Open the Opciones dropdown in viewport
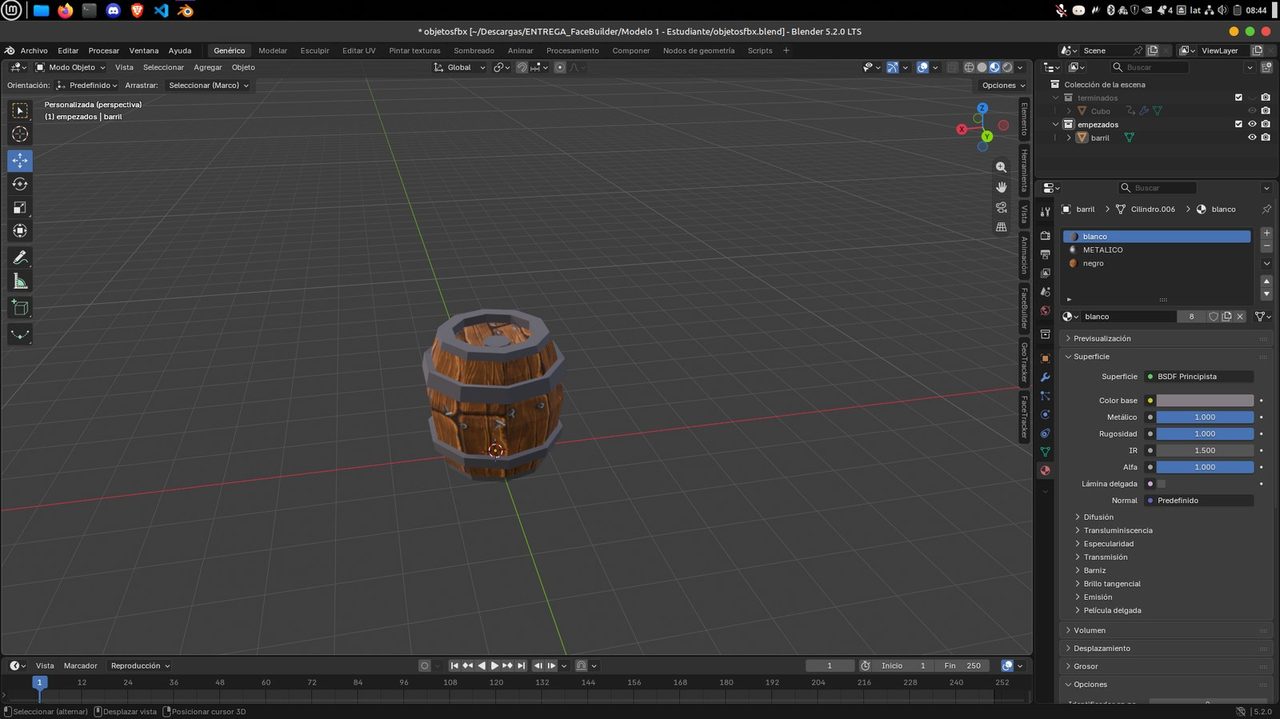Viewport: 1280px width, 719px height. (x=1002, y=85)
